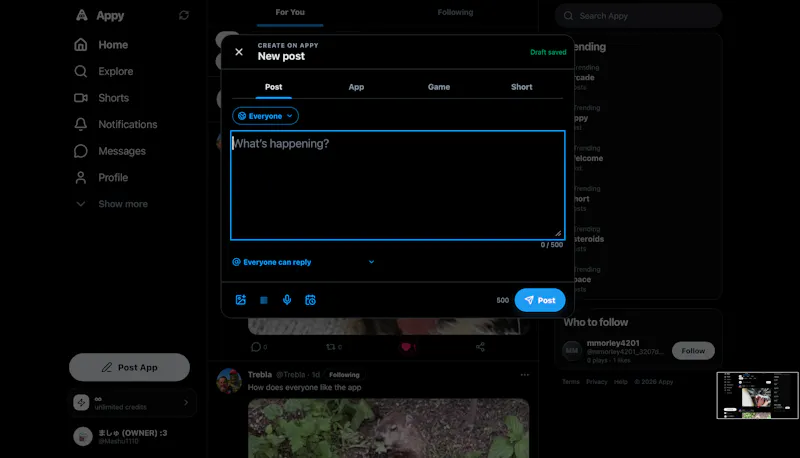This screenshot has height=458, width=800.
Task: Click the What's happening text area
Action: (x=397, y=185)
